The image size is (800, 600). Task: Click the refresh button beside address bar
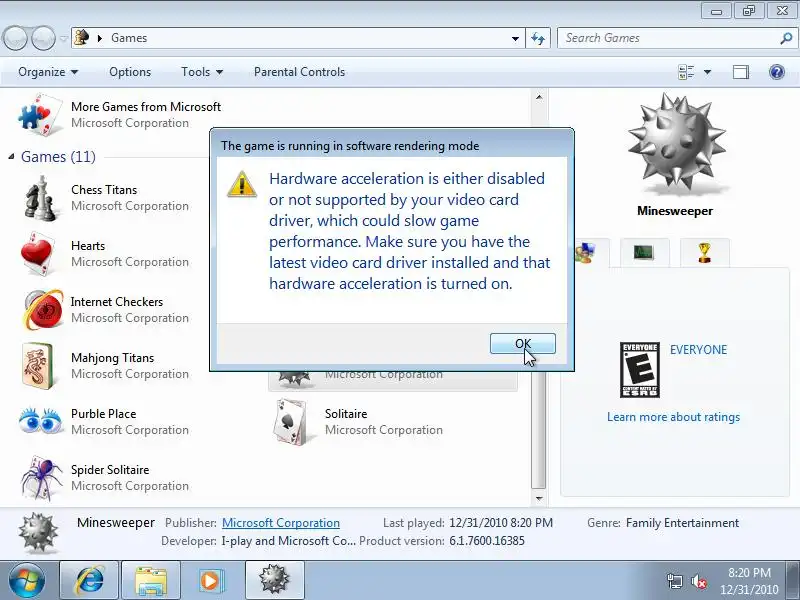click(x=538, y=38)
